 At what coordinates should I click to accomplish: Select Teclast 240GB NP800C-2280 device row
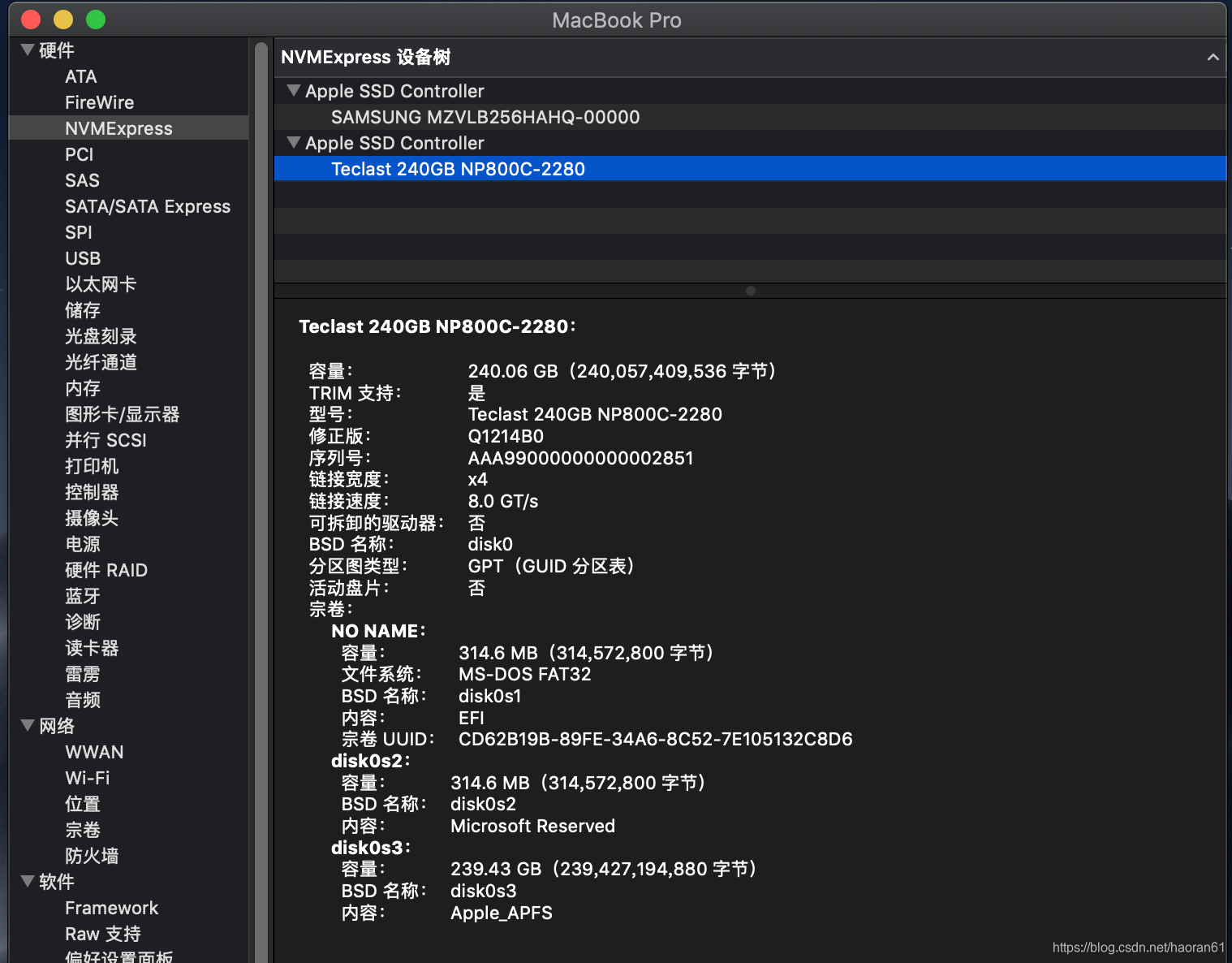750,169
